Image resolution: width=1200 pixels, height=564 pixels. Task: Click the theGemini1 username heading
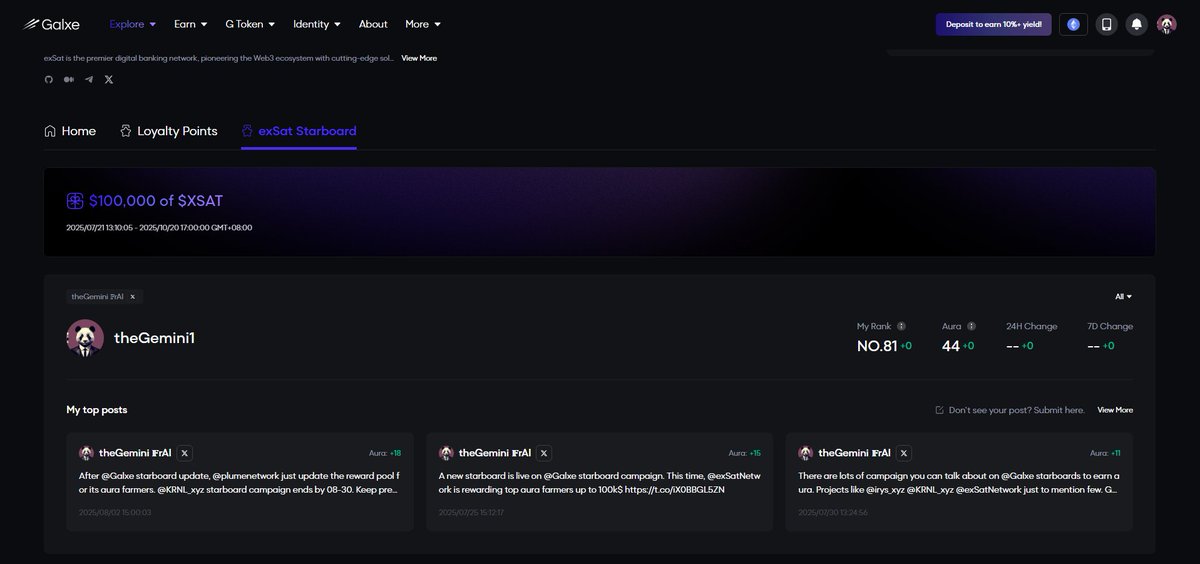pyautogui.click(x=154, y=338)
